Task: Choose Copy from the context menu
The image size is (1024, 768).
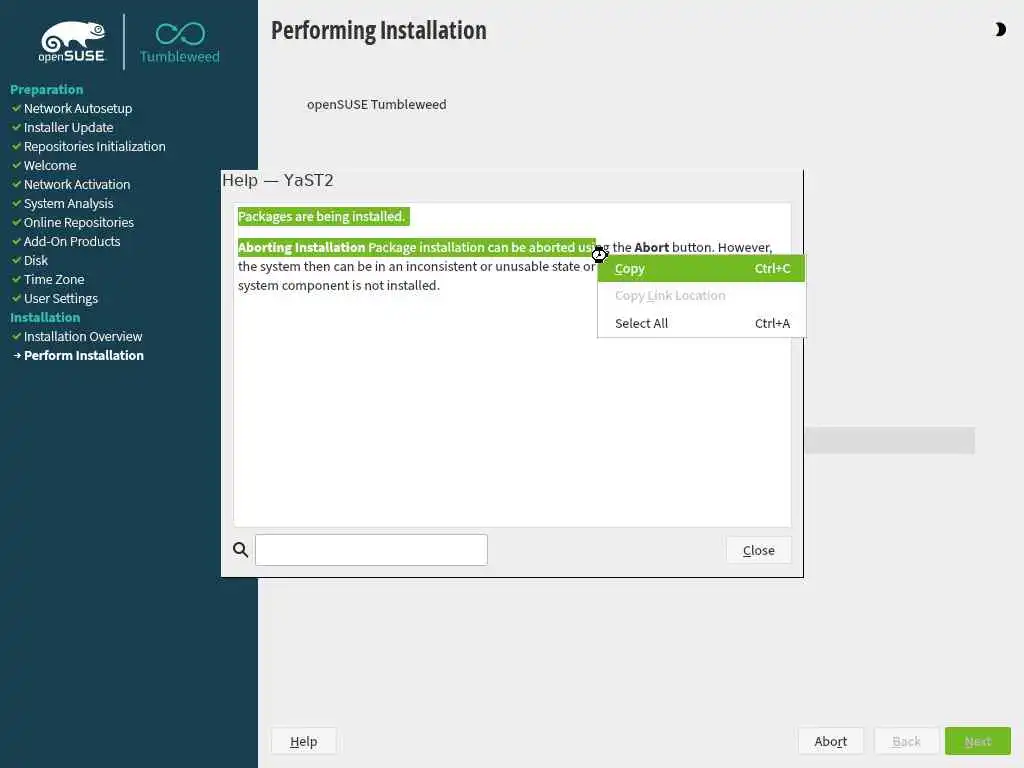Action: pyautogui.click(x=701, y=268)
